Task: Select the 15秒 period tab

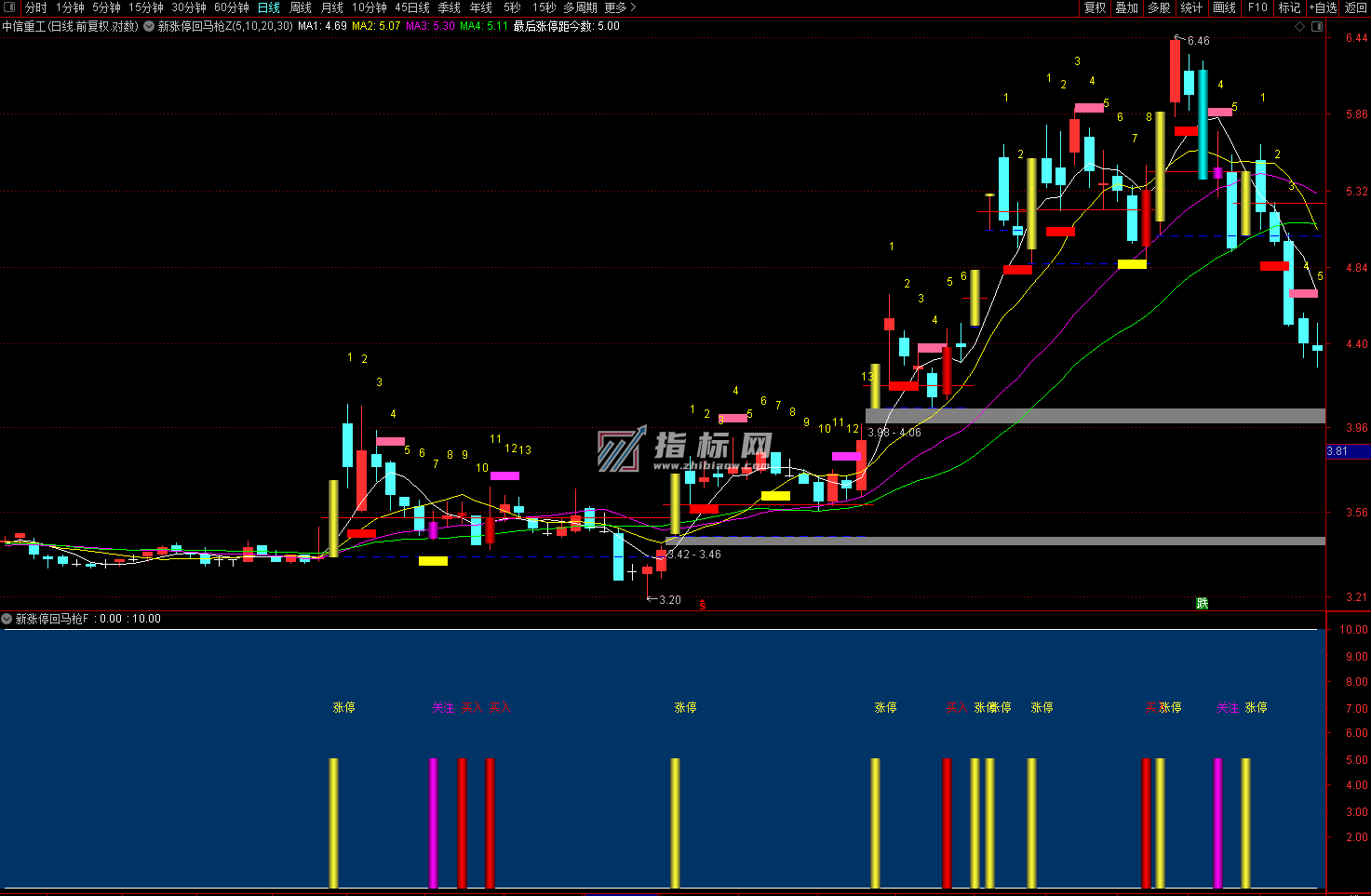Action: [x=544, y=7]
